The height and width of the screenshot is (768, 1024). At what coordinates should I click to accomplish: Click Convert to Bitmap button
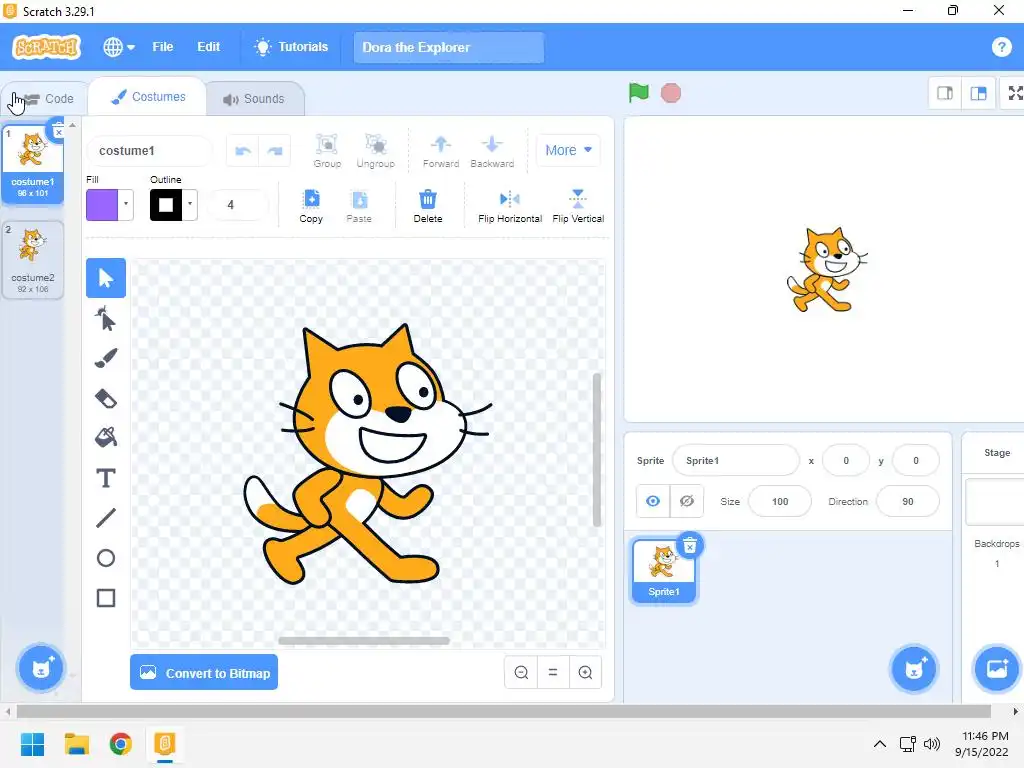coord(204,673)
